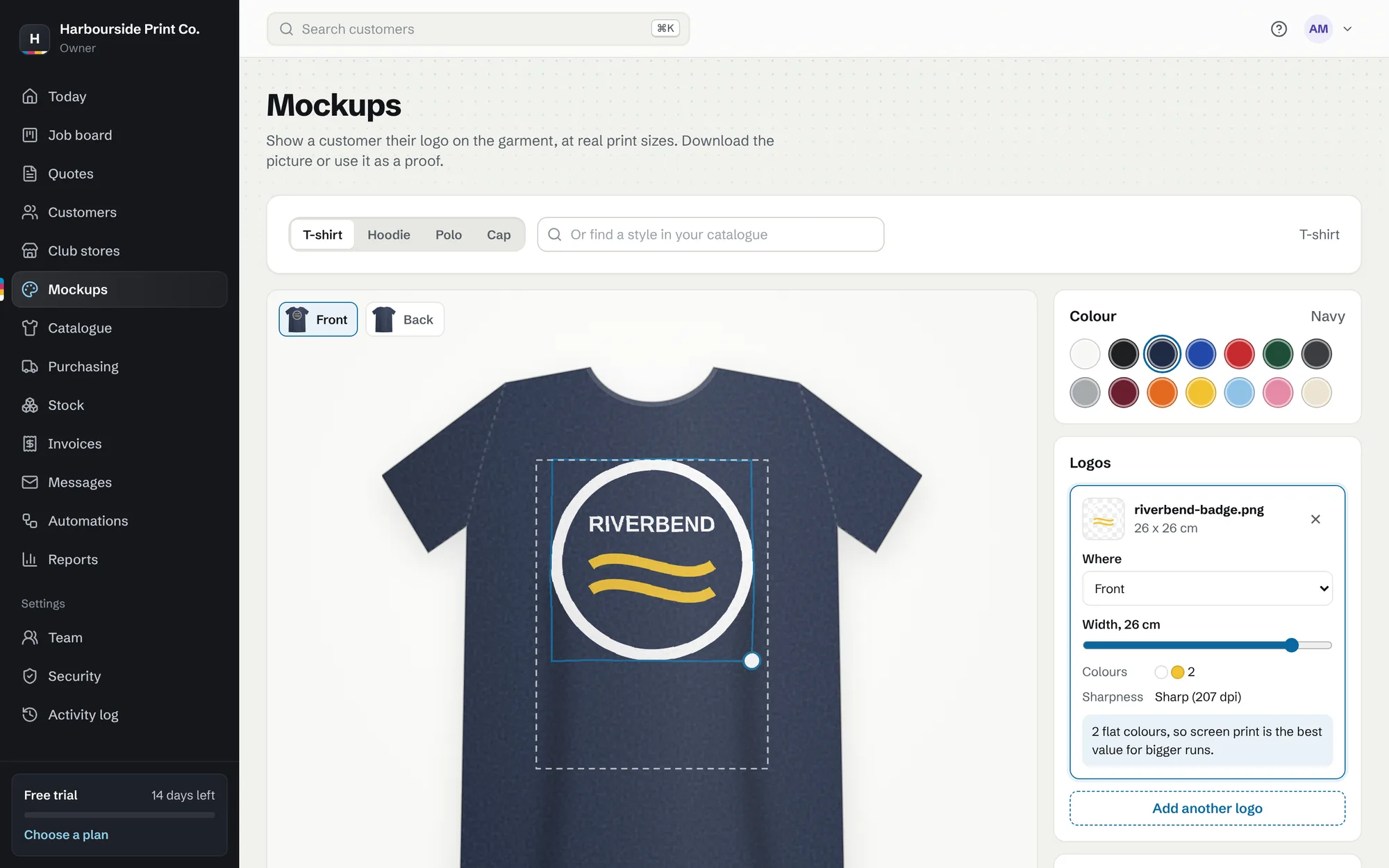The width and height of the screenshot is (1389, 868).
Task: Open help via the question mark icon
Action: click(x=1279, y=28)
